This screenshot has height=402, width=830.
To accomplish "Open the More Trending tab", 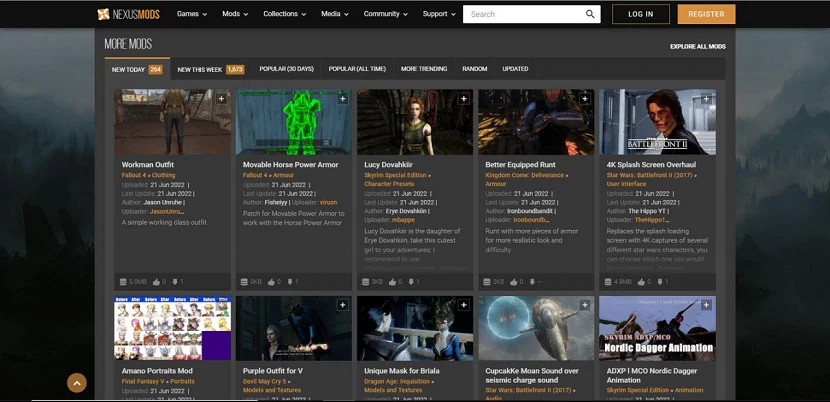I will coord(424,69).
